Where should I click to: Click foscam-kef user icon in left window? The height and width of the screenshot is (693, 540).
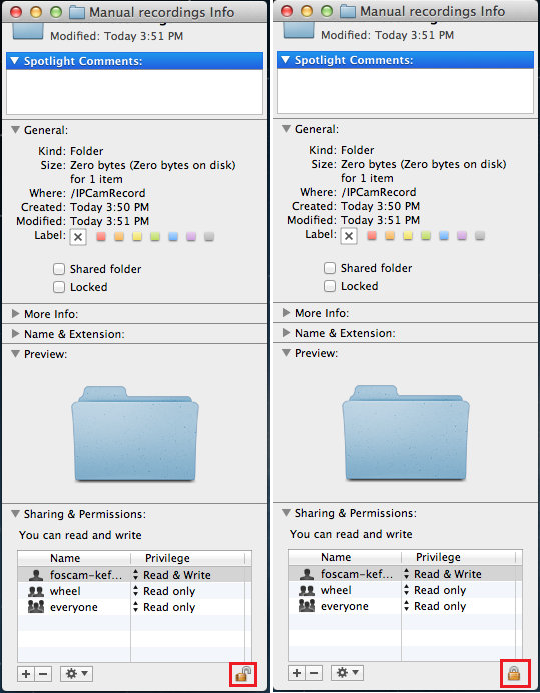click(x=36, y=575)
